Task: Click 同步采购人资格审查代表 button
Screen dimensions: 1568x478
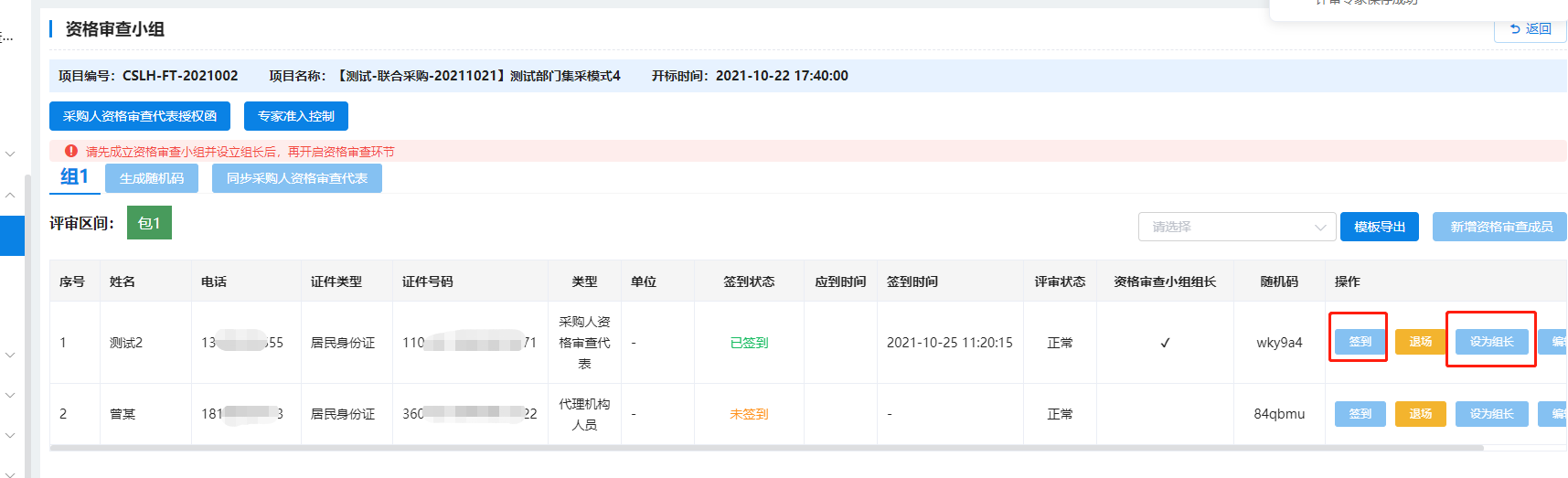Action: coord(296,178)
